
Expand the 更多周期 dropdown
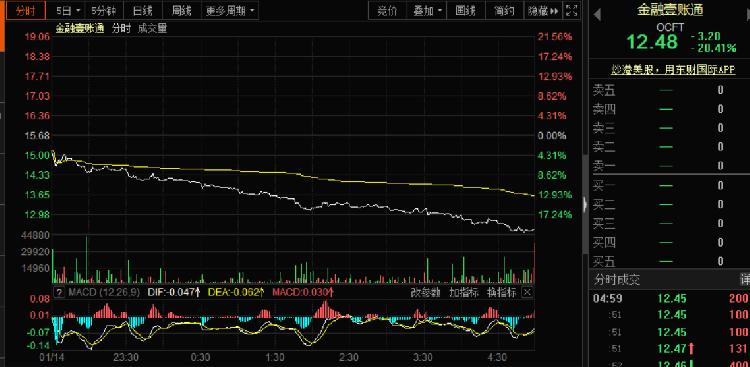[x=230, y=10]
